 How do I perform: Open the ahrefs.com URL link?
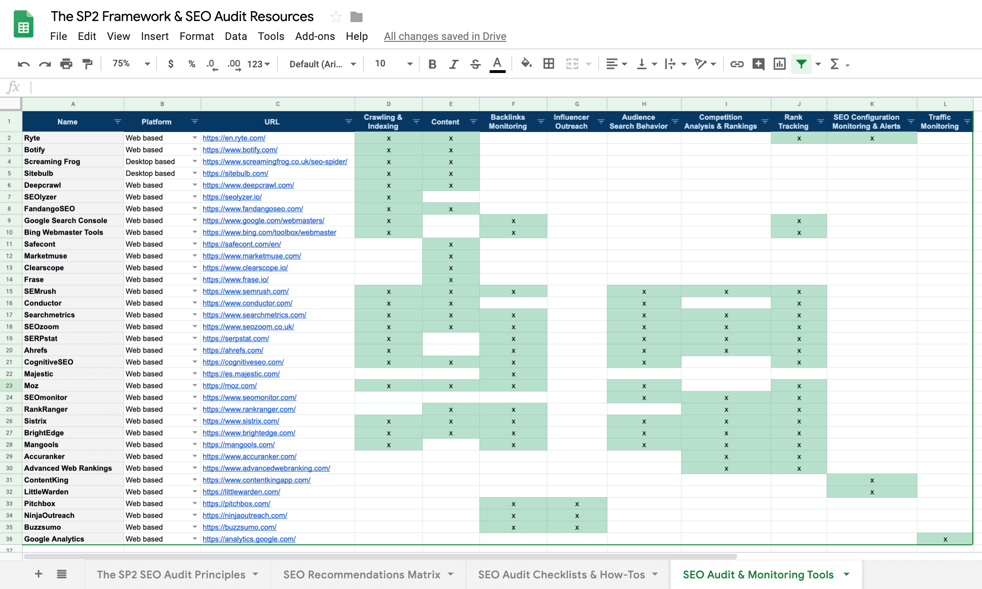click(232, 350)
